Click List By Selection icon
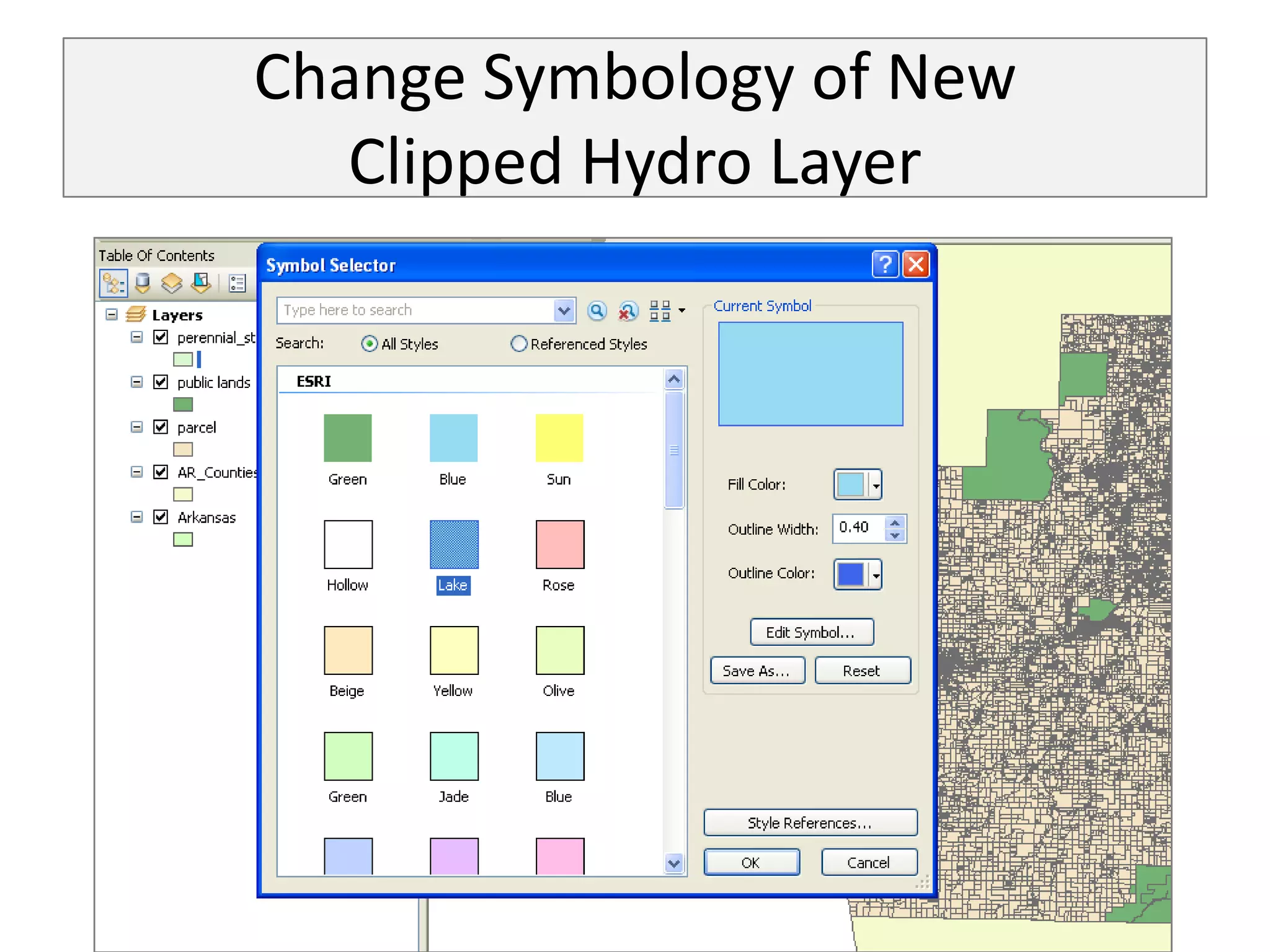This screenshot has height=952, width=1270. tap(202, 283)
